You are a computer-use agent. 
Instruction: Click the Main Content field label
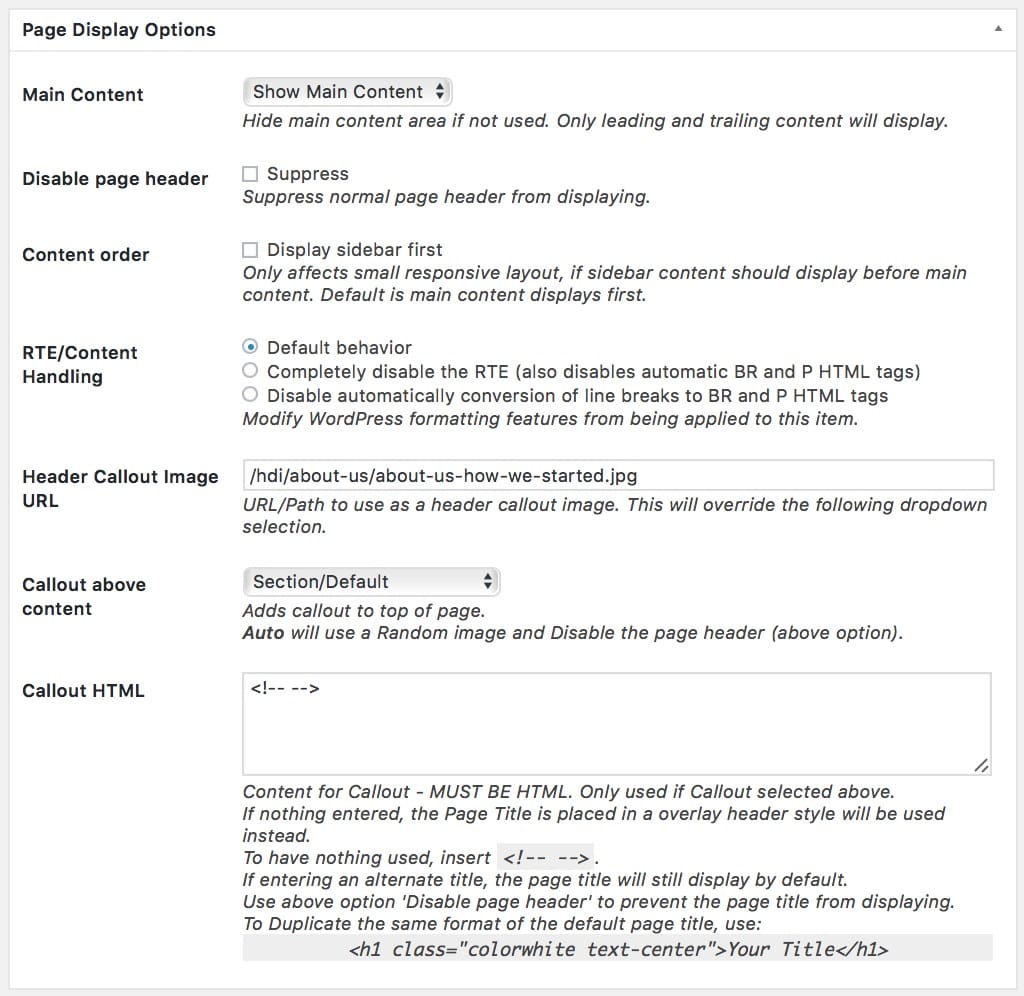(83, 95)
